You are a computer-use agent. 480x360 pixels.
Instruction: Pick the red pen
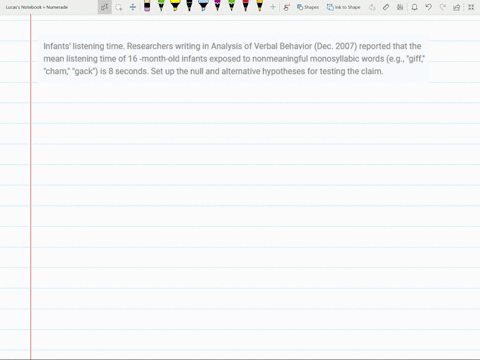245,6
